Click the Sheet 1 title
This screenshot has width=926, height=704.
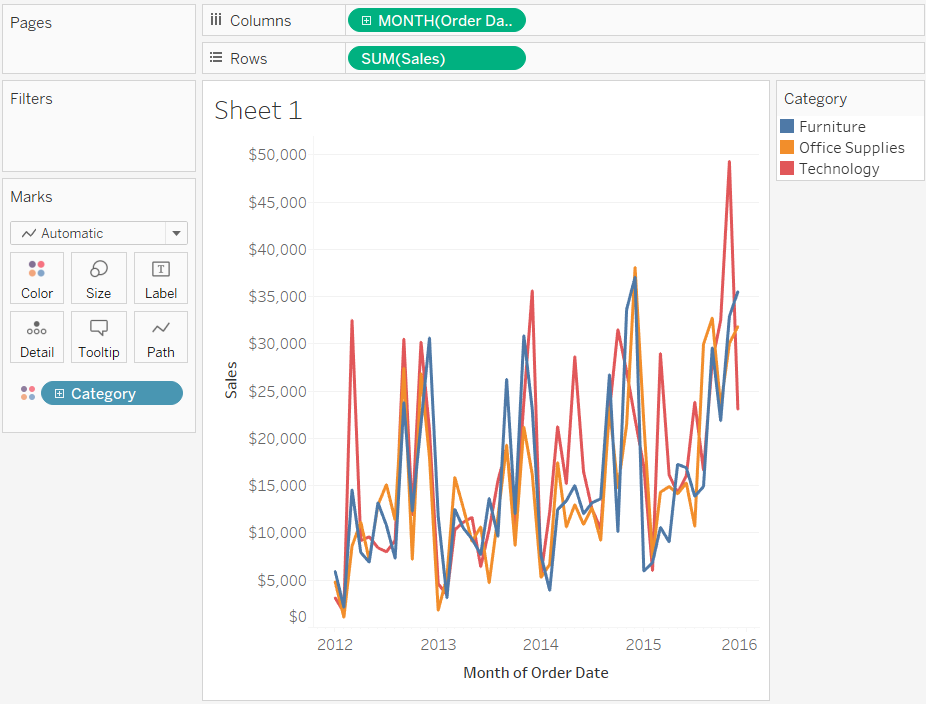click(x=258, y=110)
